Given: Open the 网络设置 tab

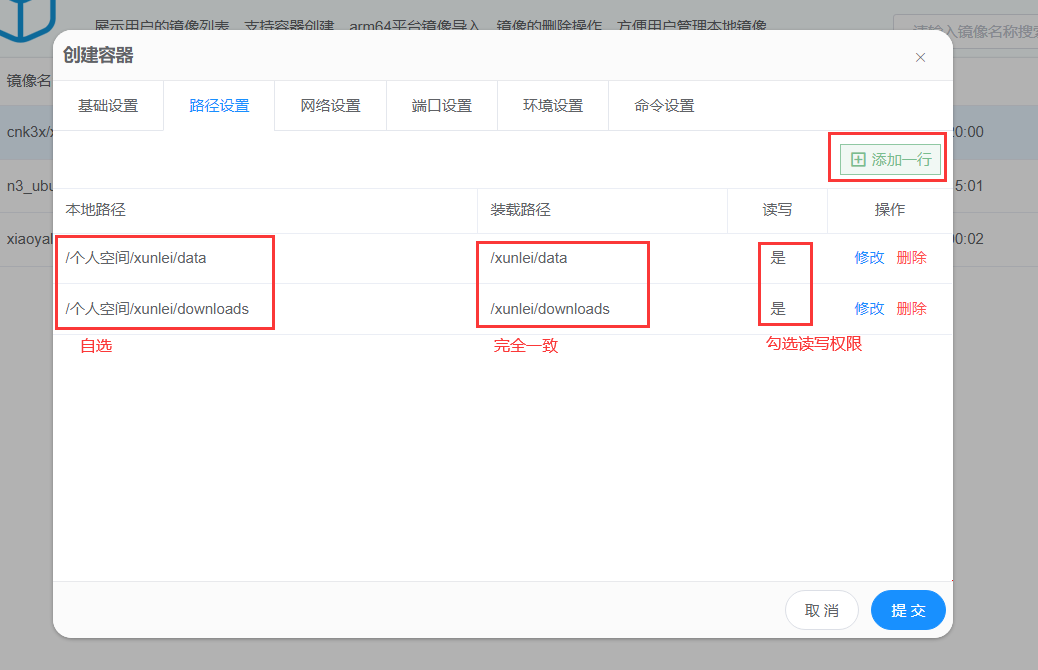Looking at the screenshot, I should (x=330, y=106).
